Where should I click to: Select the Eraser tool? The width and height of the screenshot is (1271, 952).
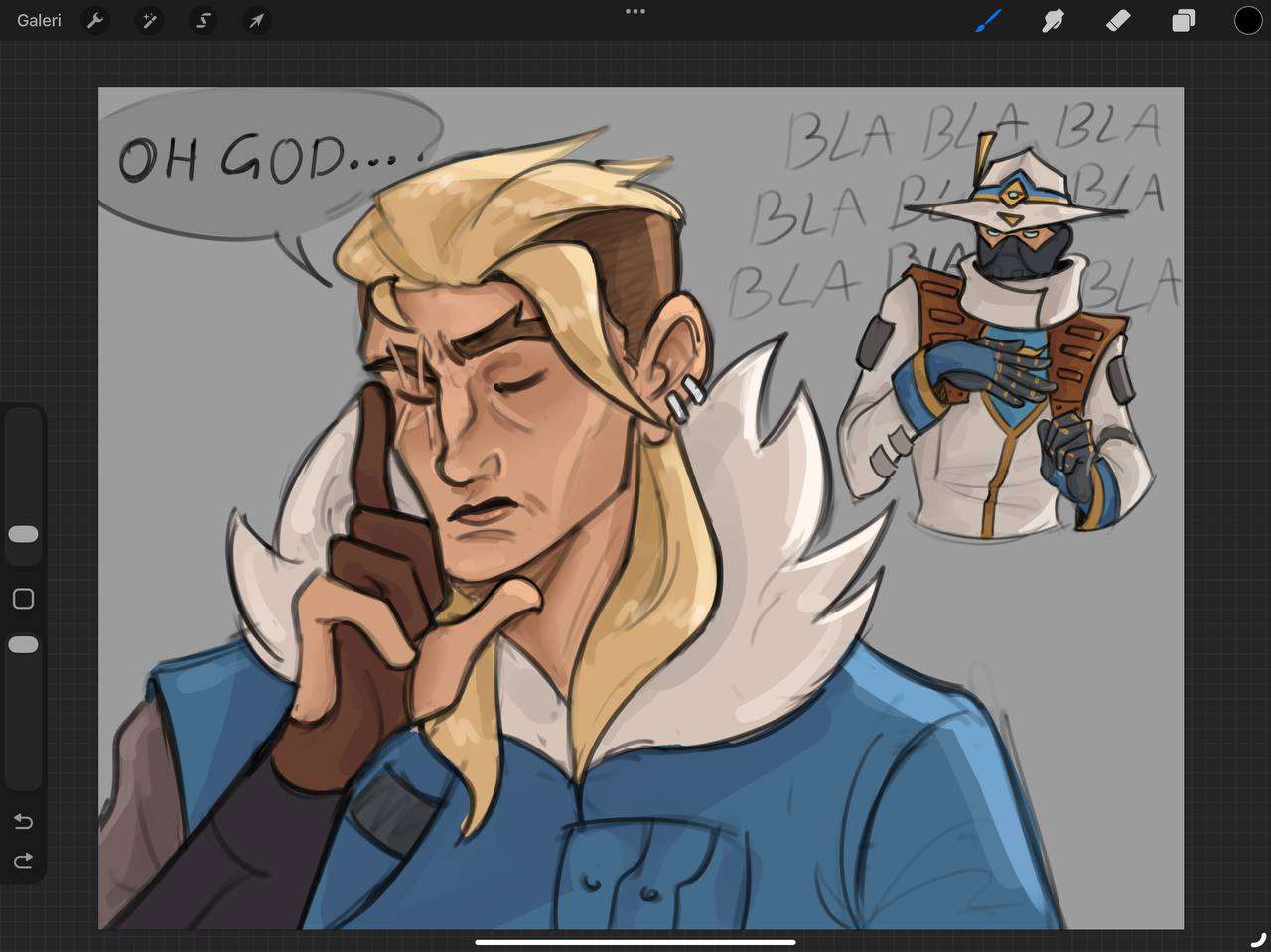point(1118,20)
